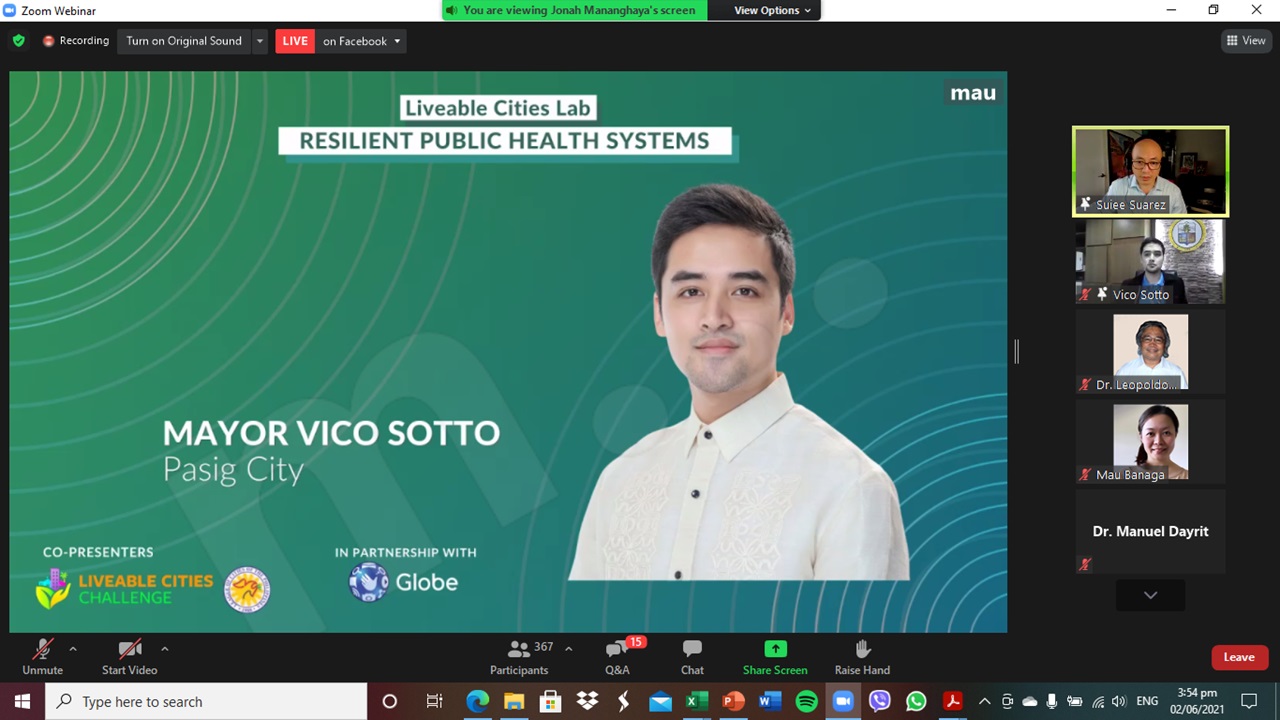1280x720 pixels.
Task: Click the 'Liveable Cities Lab' heading
Action: (497, 108)
